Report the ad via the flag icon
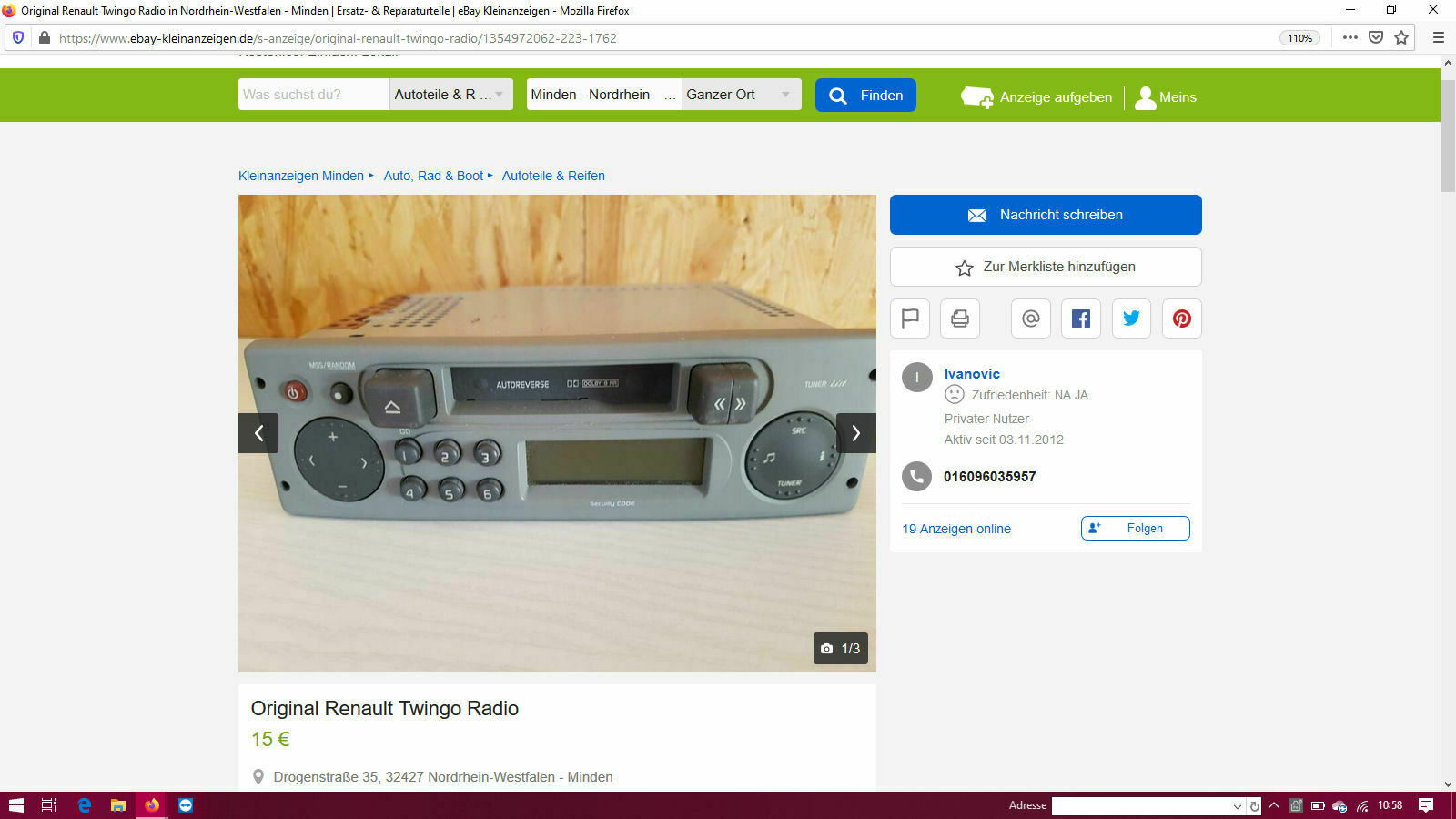1456x819 pixels. click(909, 318)
